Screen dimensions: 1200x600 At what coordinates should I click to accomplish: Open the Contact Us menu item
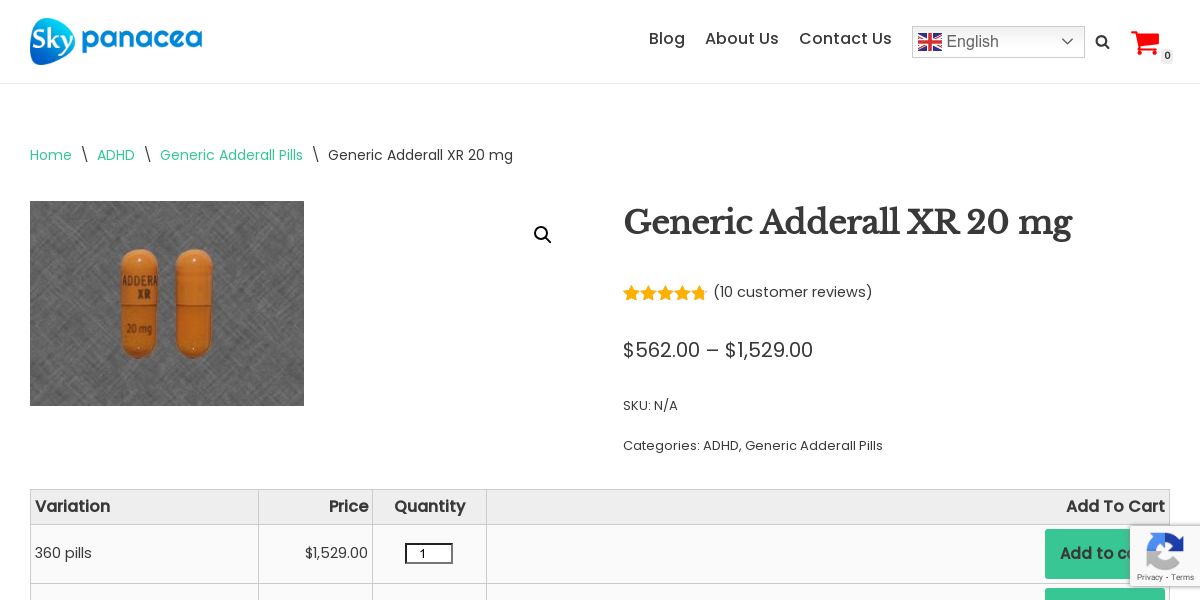[845, 39]
